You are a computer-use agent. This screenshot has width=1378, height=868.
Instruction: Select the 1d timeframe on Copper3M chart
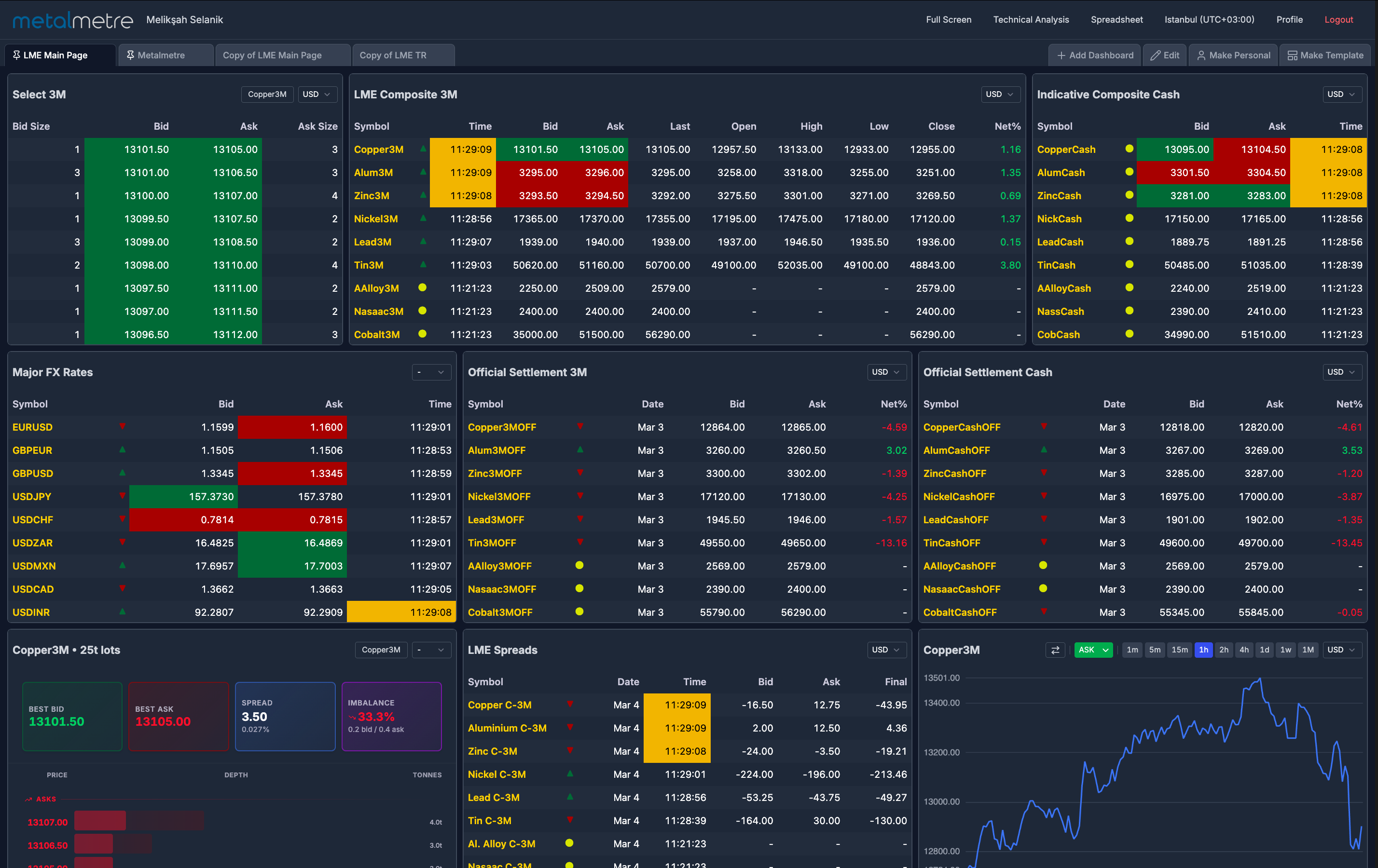[x=1265, y=650]
